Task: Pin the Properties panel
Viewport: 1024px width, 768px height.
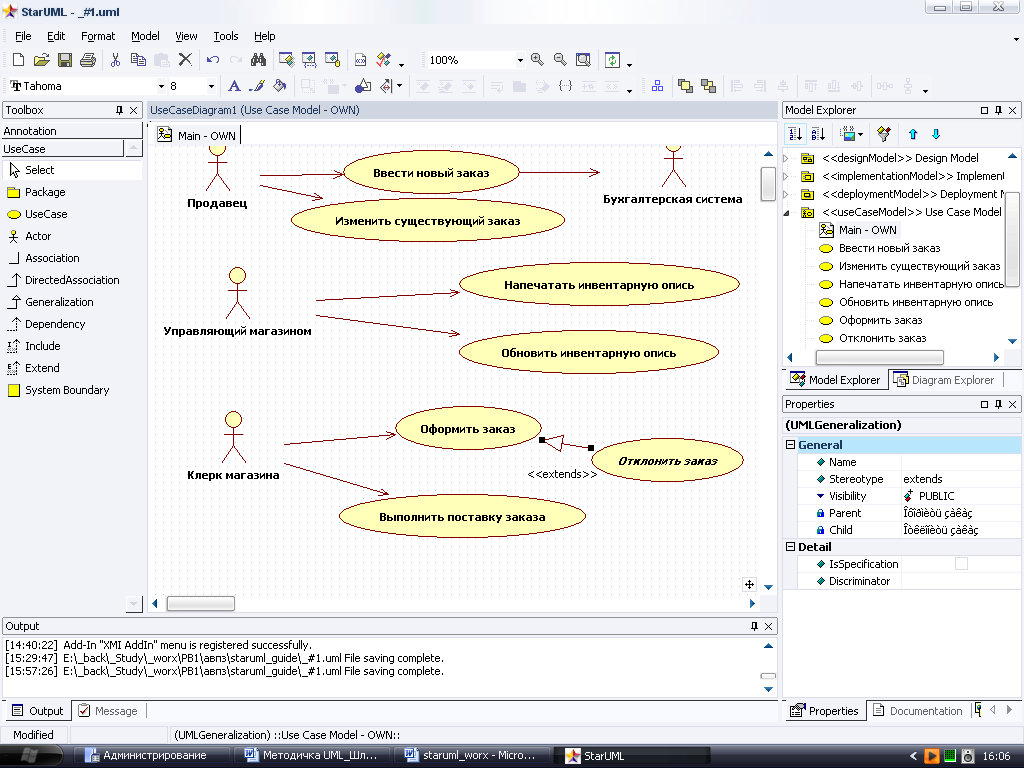Action: (x=998, y=404)
